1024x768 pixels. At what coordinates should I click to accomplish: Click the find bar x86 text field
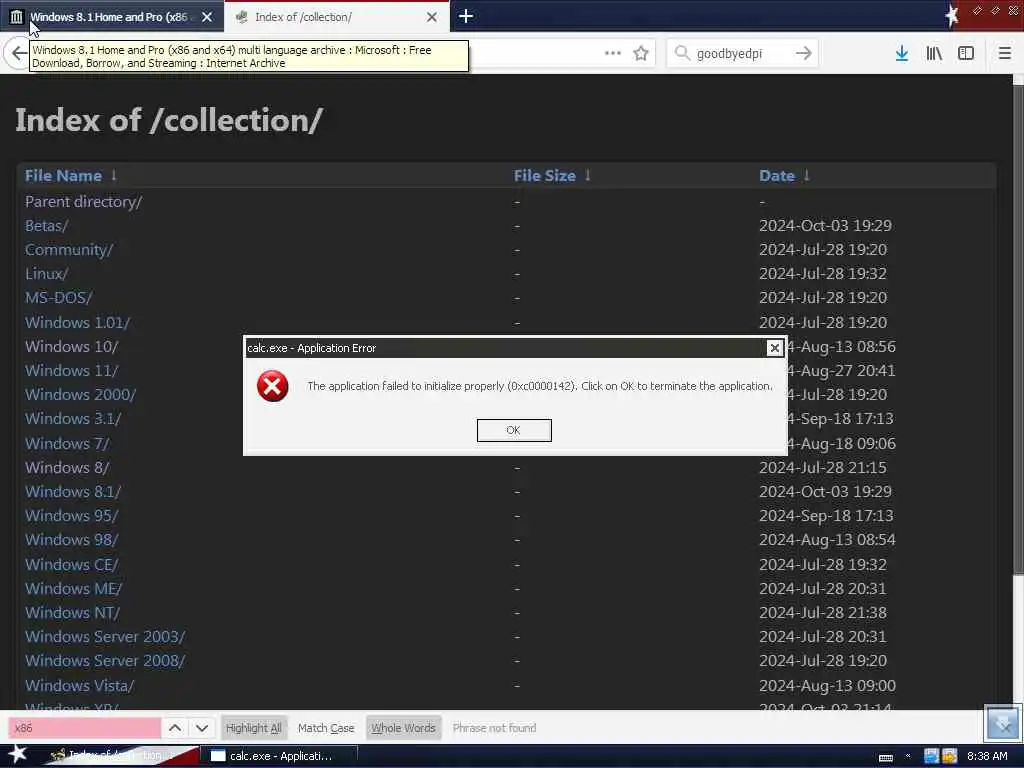84,728
